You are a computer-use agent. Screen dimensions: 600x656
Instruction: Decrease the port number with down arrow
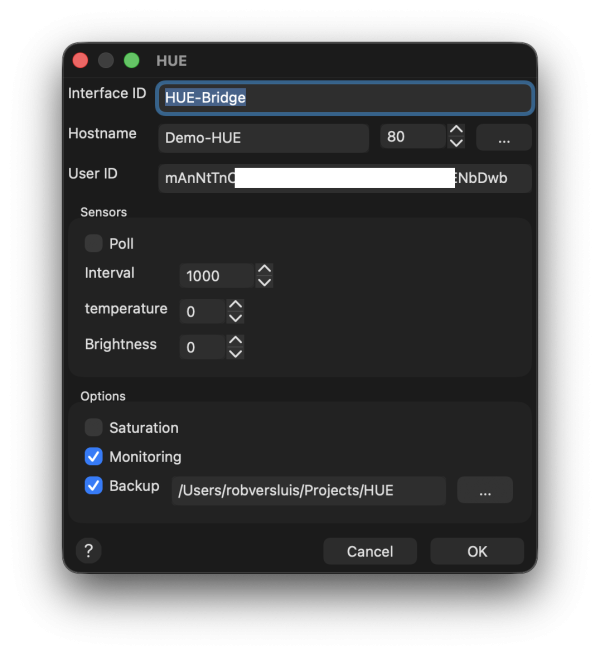[x=456, y=143]
